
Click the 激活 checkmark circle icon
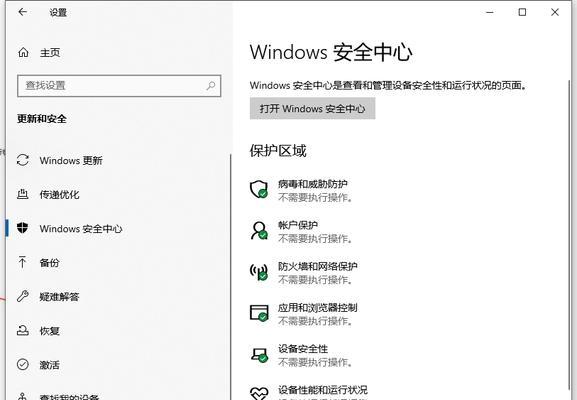point(23,364)
